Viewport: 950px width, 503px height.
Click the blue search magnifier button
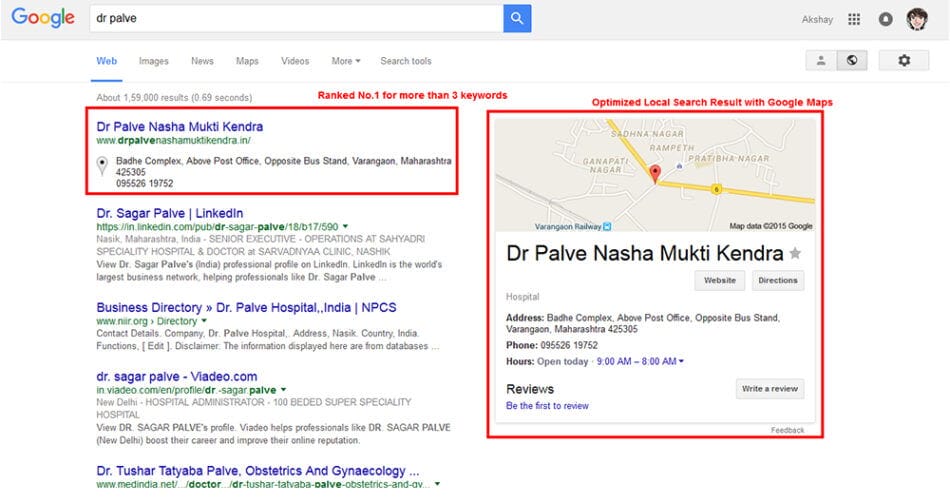click(517, 18)
